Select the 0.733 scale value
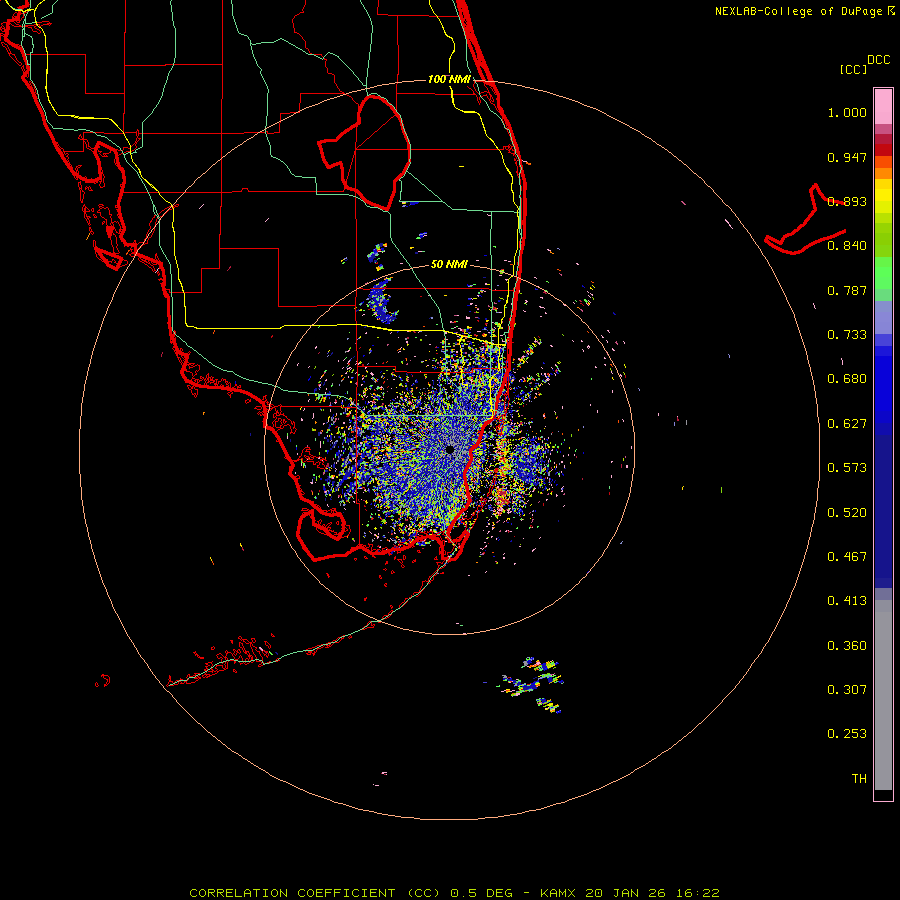900x900 pixels. pos(847,335)
